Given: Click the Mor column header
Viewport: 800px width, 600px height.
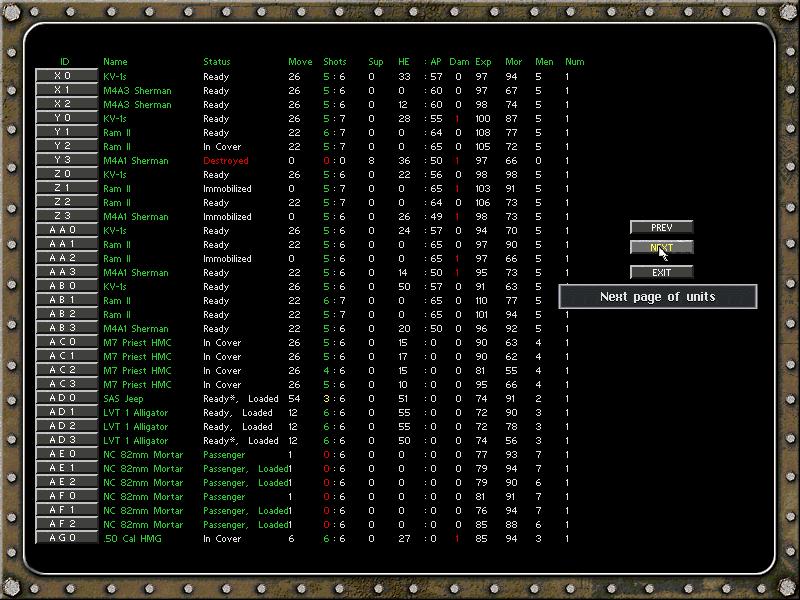Looking at the screenshot, I should (x=513, y=62).
